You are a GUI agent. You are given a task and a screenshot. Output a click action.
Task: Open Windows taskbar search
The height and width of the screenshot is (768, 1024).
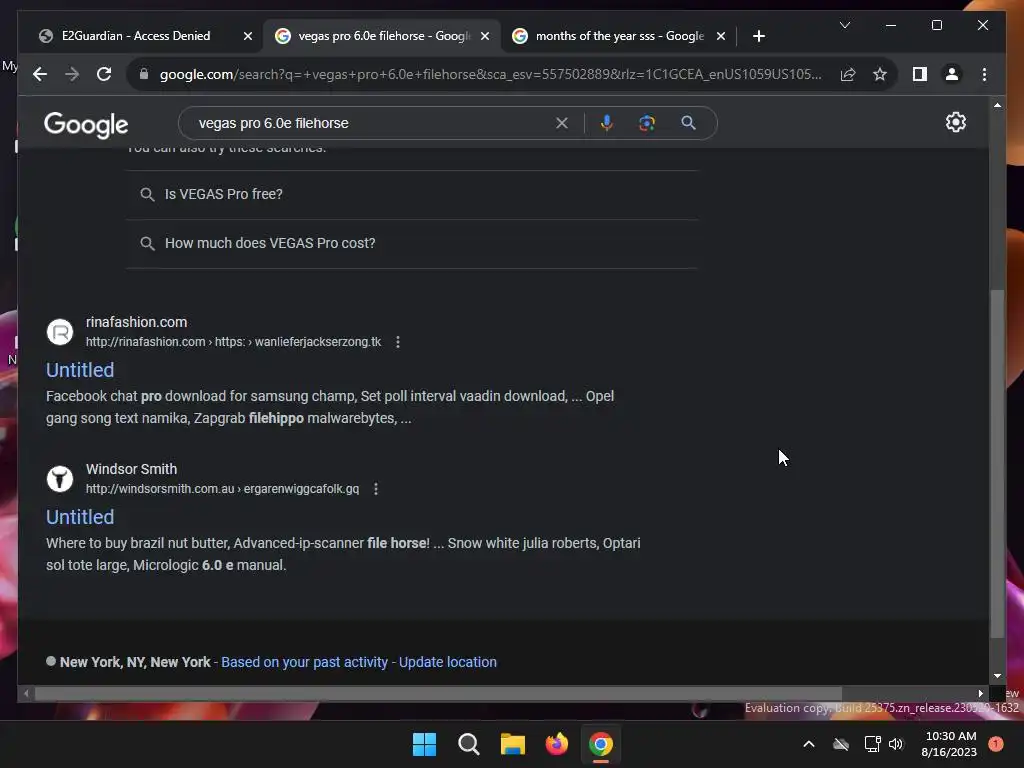tap(468, 744)
